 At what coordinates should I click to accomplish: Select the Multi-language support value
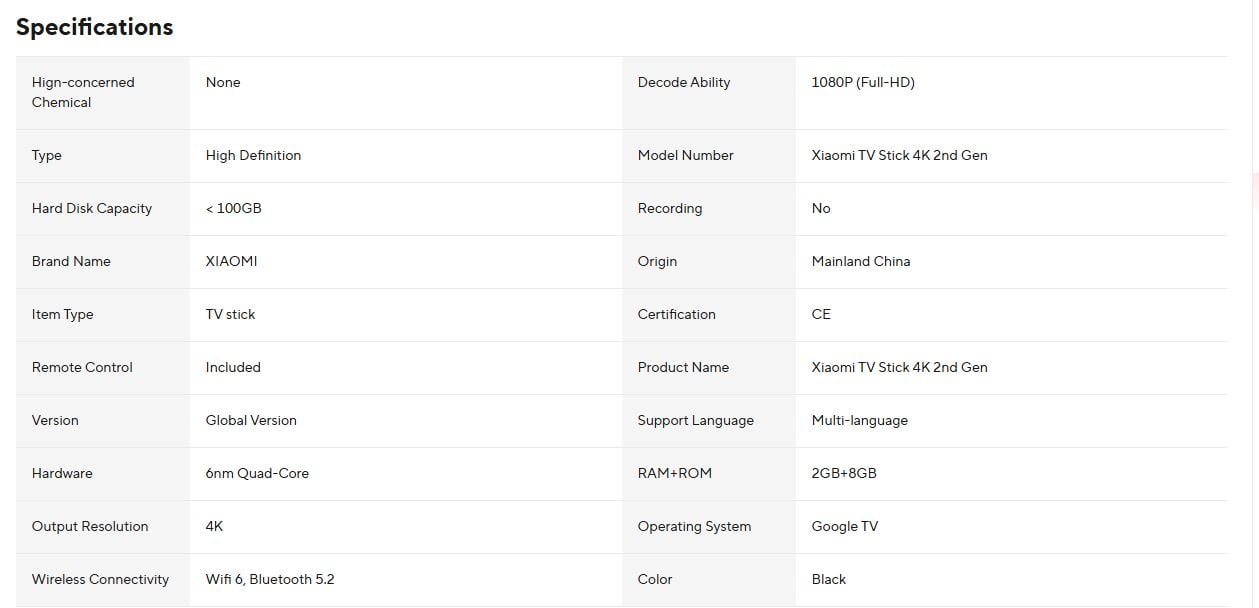point(860,420)
